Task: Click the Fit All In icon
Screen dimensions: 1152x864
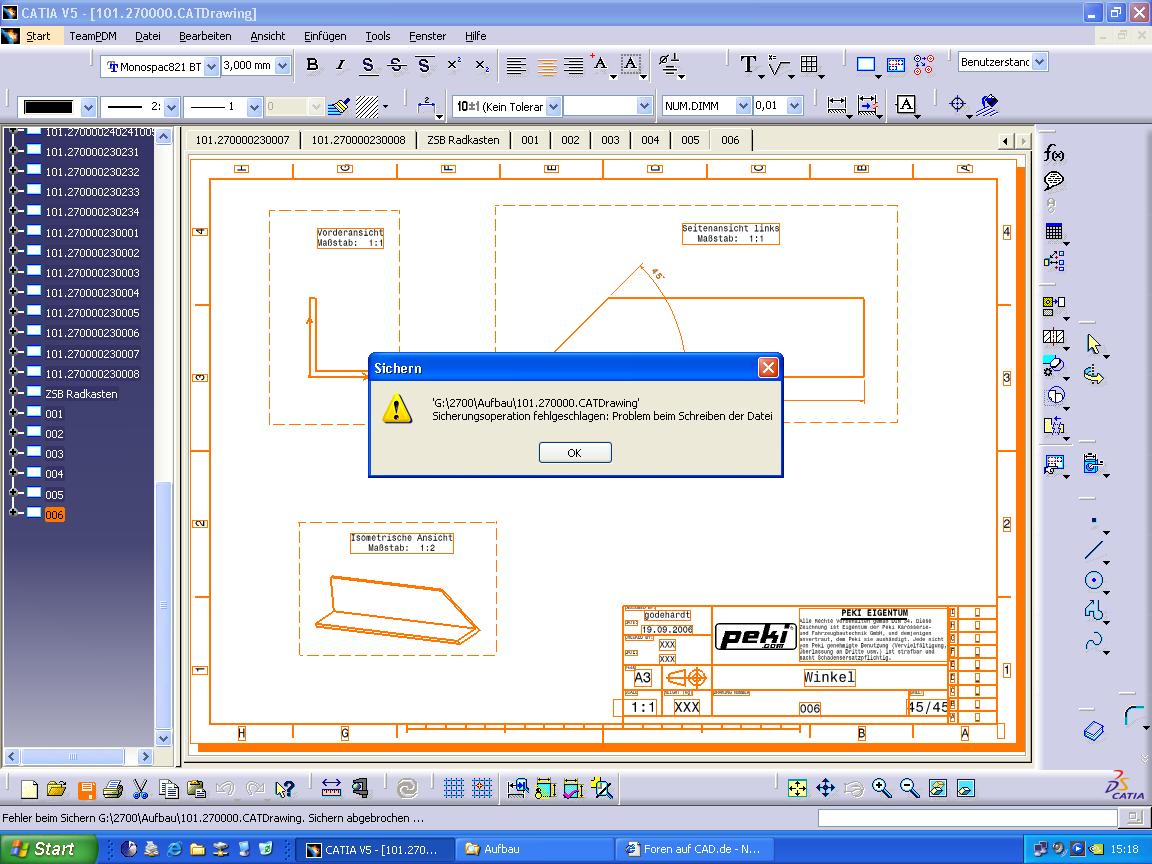Action: (796, 788)
